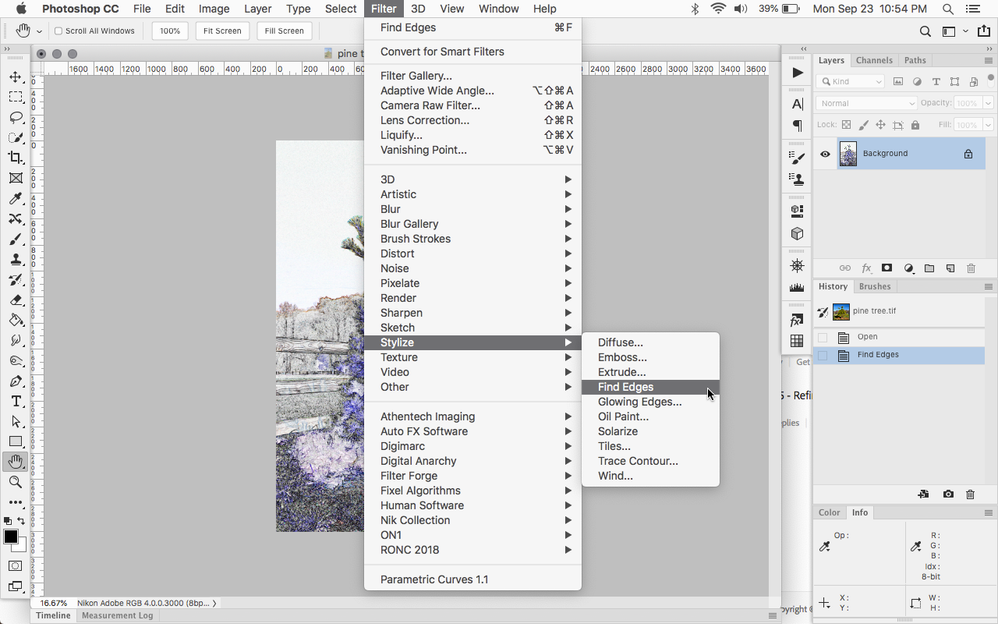
Task: Click the Actions play panel icon
Action: 797,73
